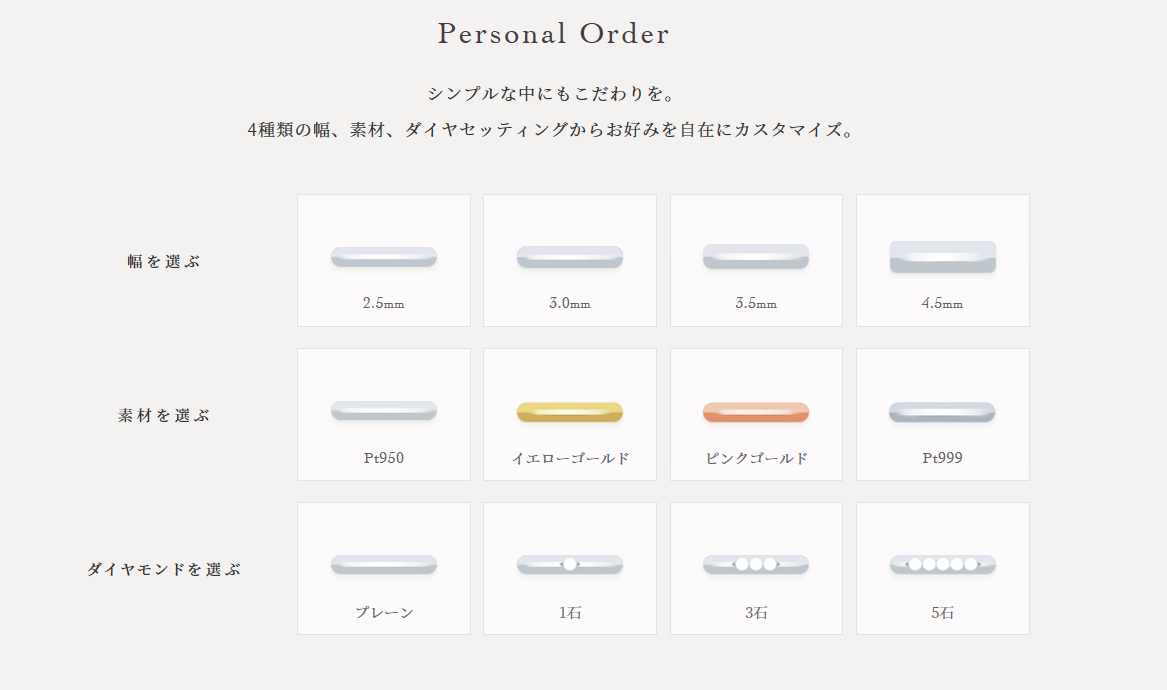Click the Personal Order heading
Image resolution: width=1167 pixels, height=690 pixels.
553,33
